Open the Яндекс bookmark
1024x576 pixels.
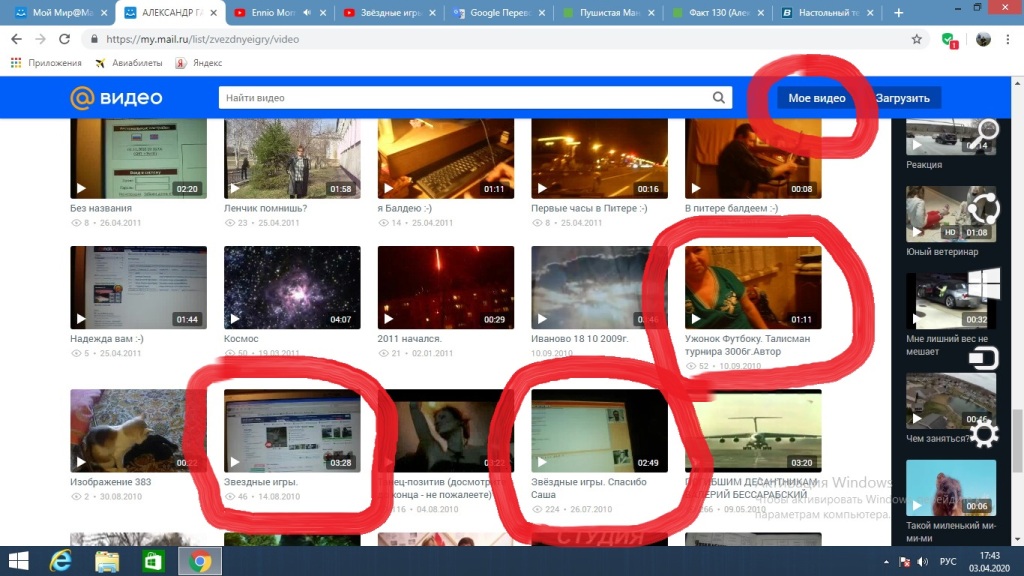[x=199, y=63]
